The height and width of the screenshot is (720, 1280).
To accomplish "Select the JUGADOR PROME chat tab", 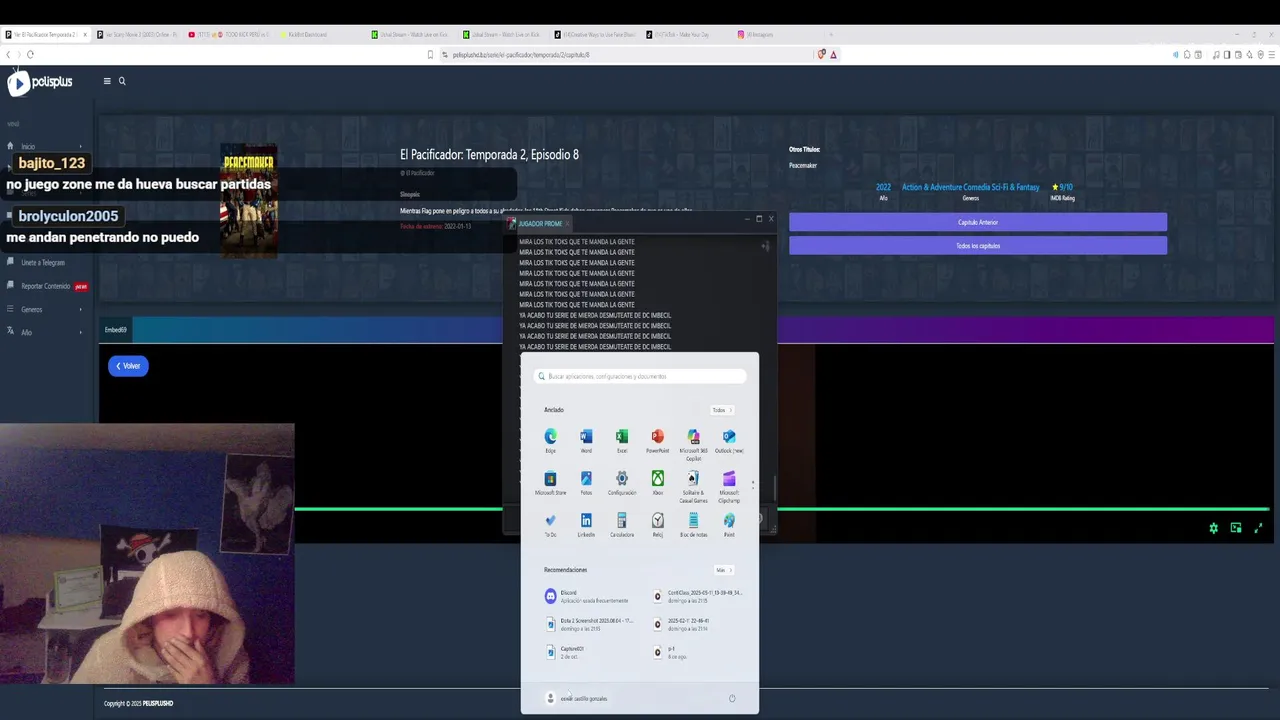I will coord(539,224).
